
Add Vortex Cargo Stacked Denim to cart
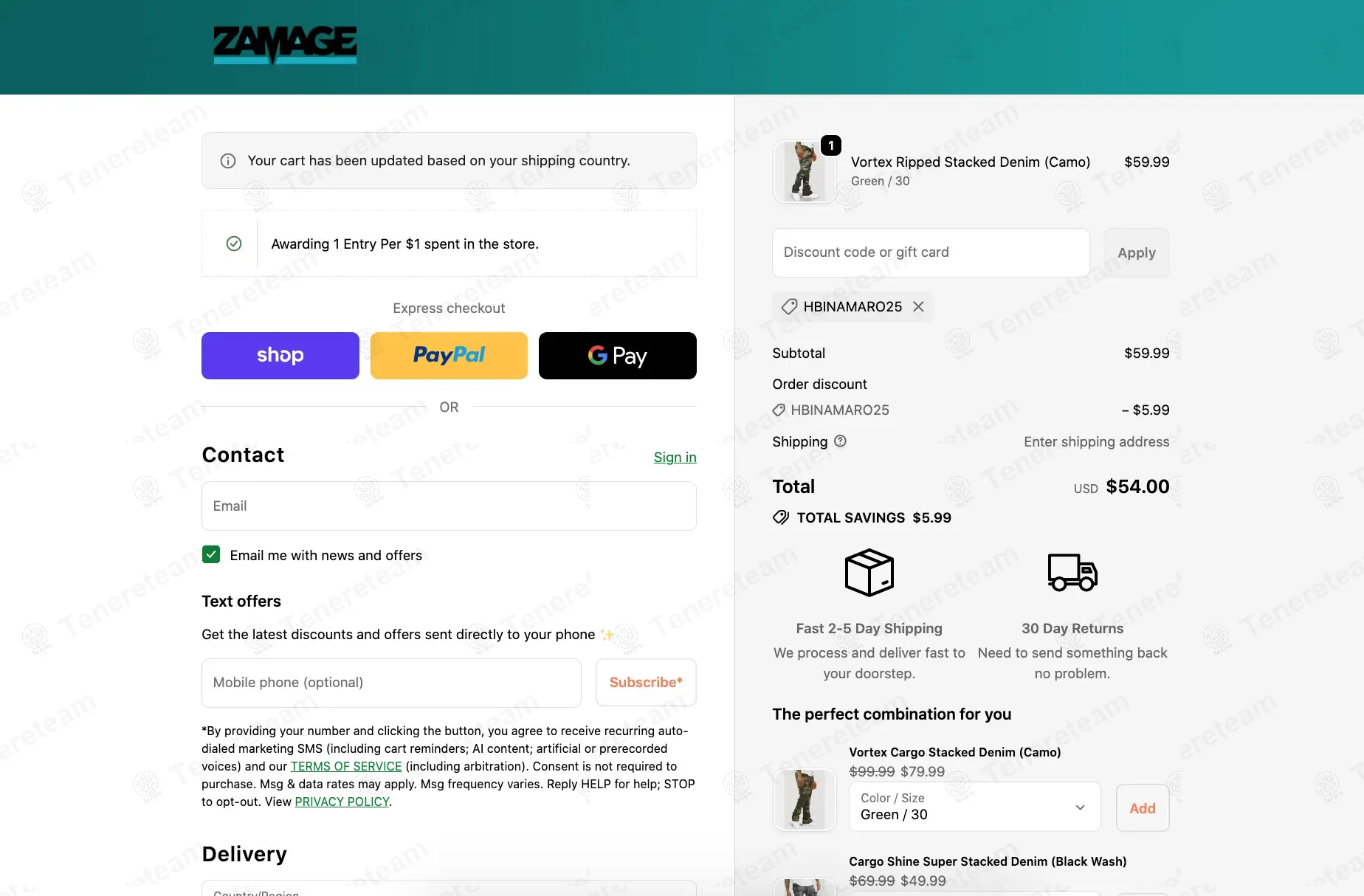1143,808
